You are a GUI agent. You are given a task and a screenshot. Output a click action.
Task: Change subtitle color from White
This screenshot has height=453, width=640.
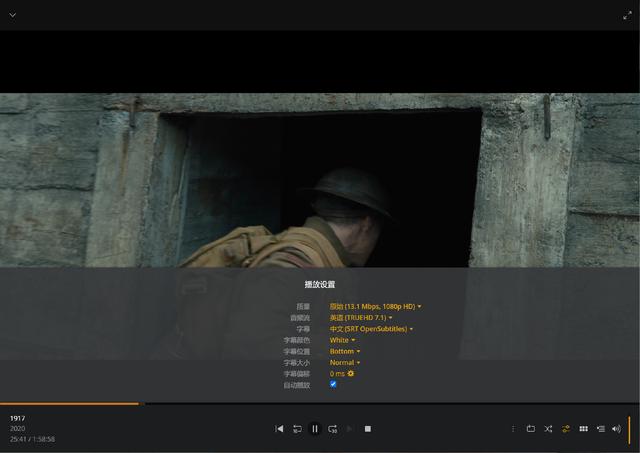[342, 340]
